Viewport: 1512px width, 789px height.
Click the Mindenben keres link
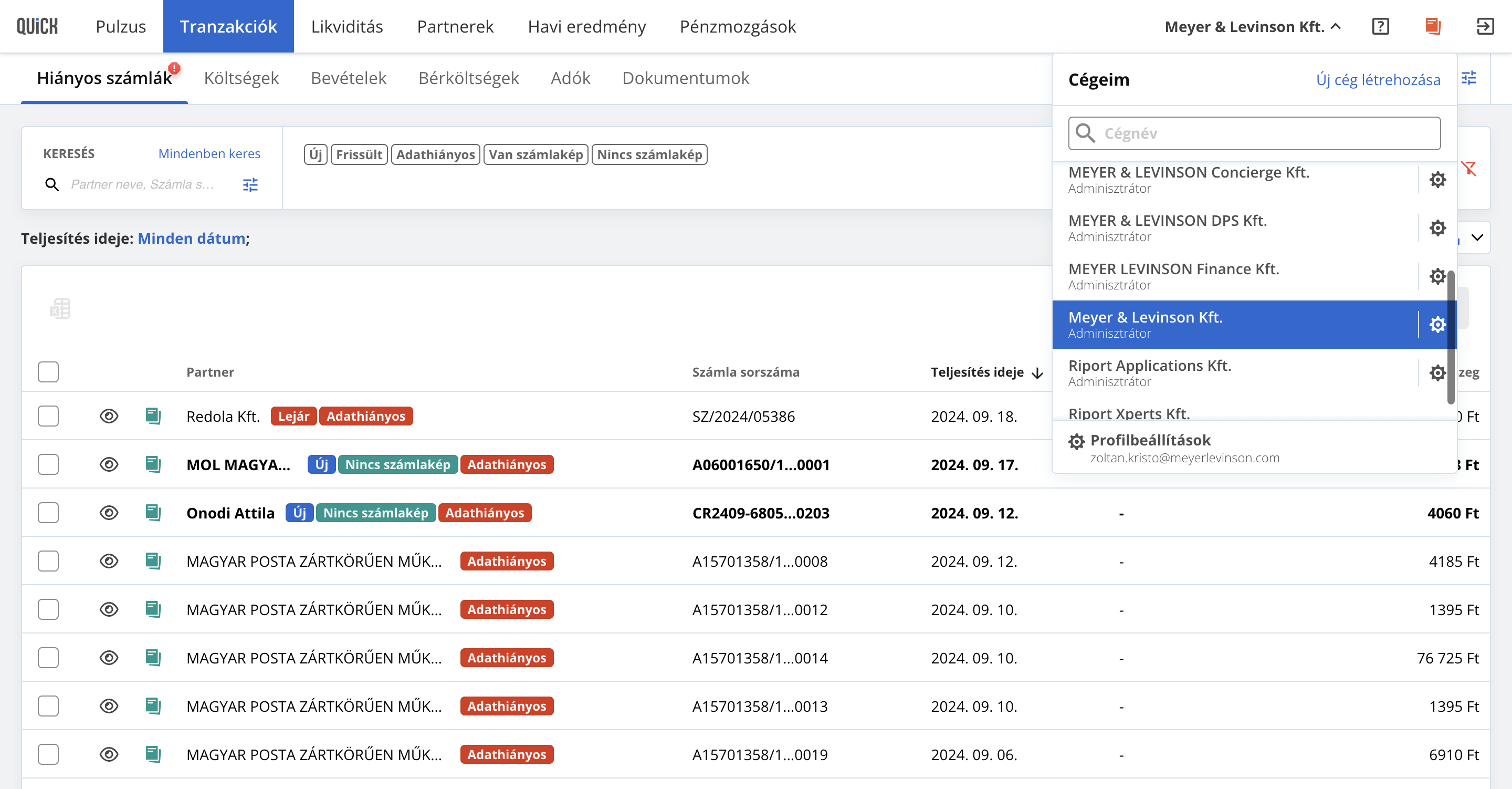[209, 153]
